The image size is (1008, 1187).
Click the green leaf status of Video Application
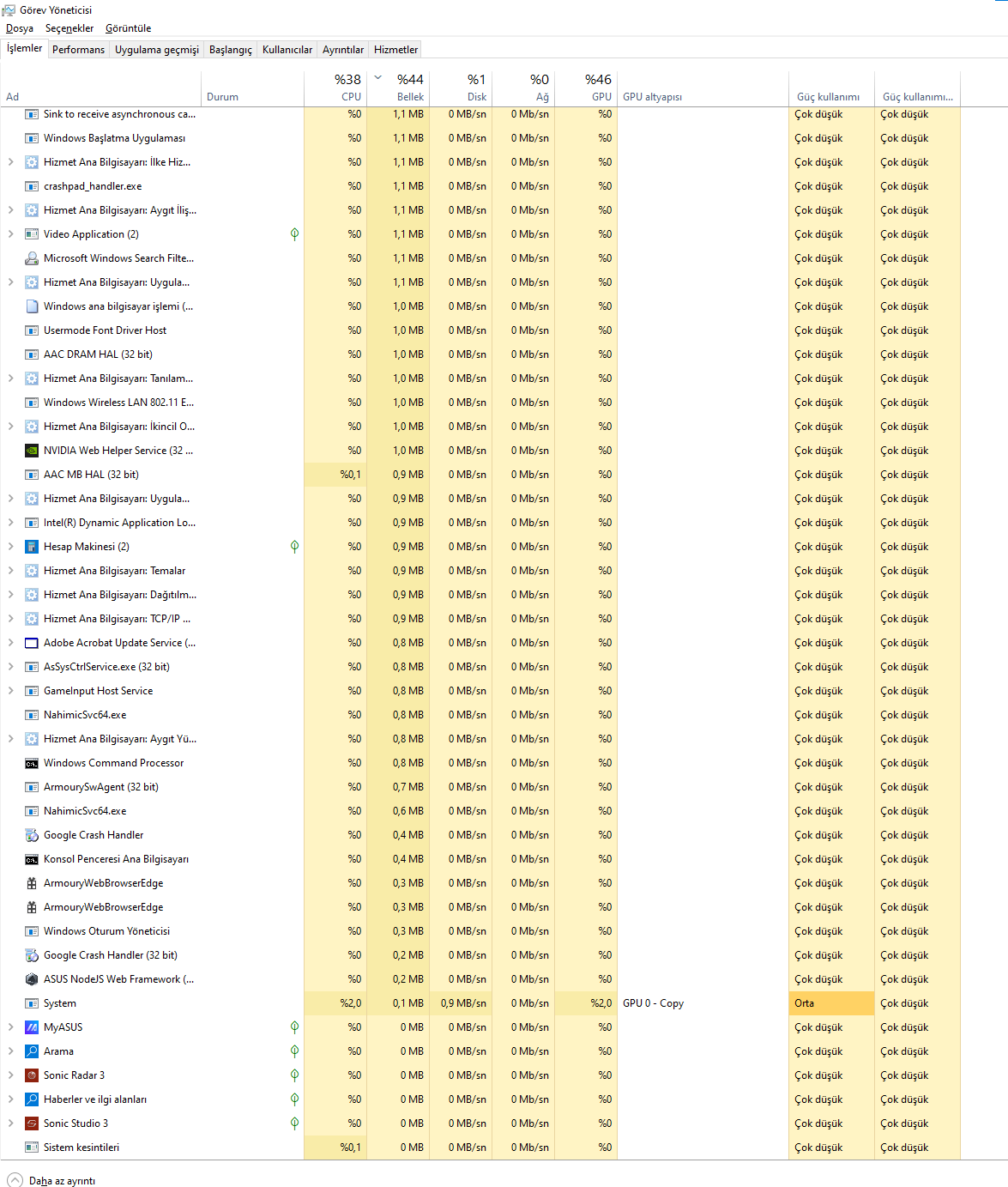click(x=294, y=234)
